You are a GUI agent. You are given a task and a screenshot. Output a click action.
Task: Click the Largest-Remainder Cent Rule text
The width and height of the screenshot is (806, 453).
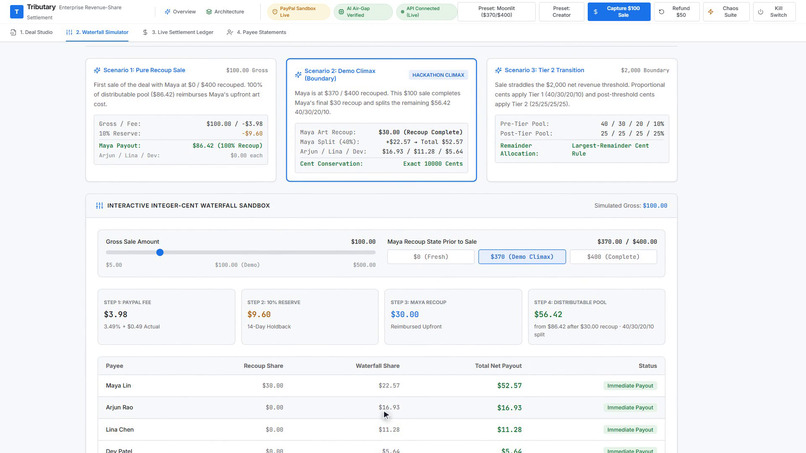(610, 150)
